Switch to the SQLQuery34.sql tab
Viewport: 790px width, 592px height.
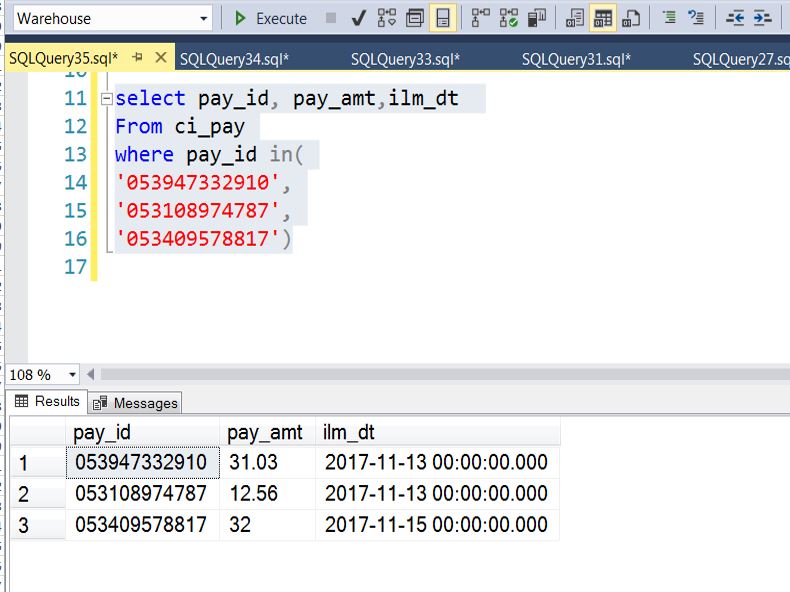coord(234,59)
